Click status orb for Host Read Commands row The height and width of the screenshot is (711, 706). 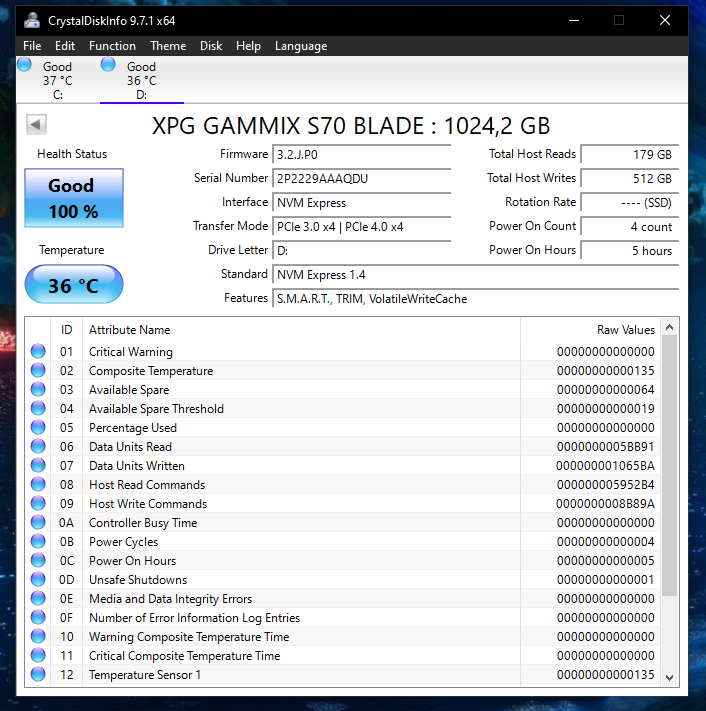[38, 484]
